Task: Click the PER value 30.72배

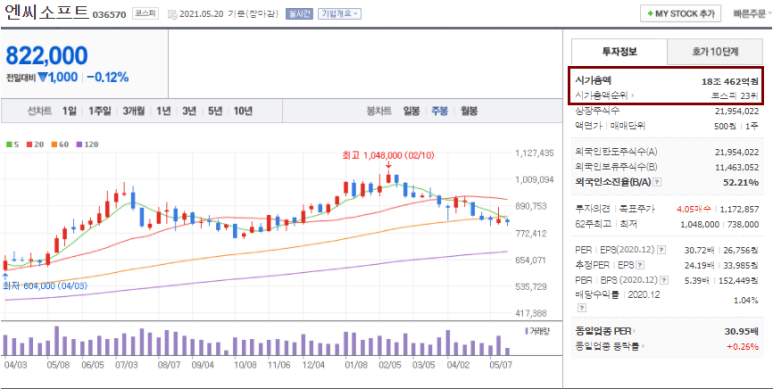Action: tap(699, 250)
